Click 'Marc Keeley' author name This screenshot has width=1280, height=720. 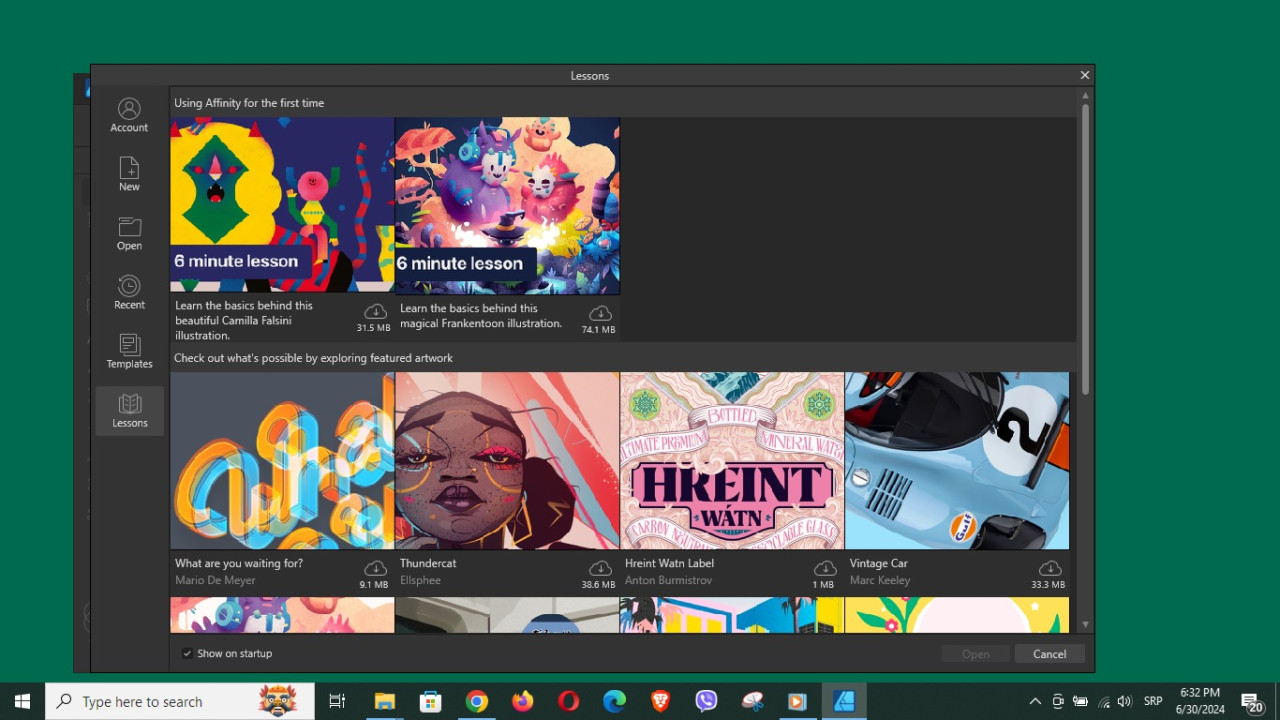880,580
